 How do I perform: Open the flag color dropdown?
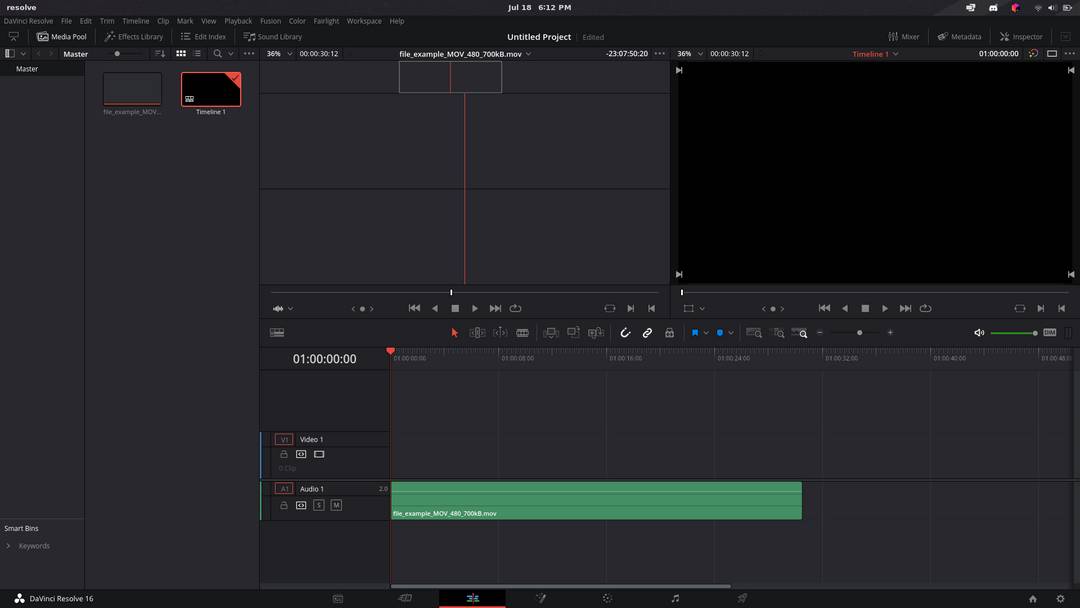tap(706, 333)
